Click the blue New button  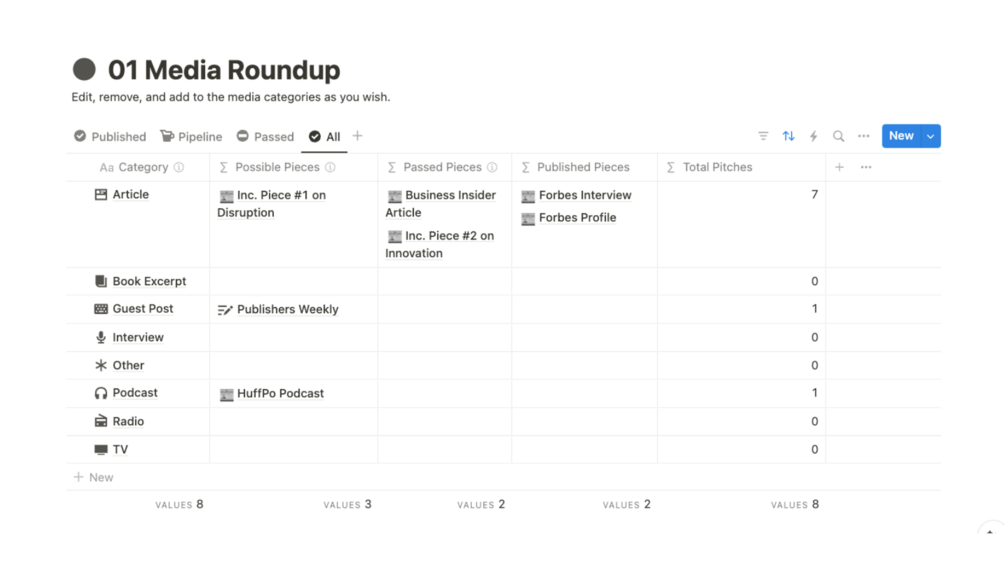pyautogui.click(x=900, y=136)
